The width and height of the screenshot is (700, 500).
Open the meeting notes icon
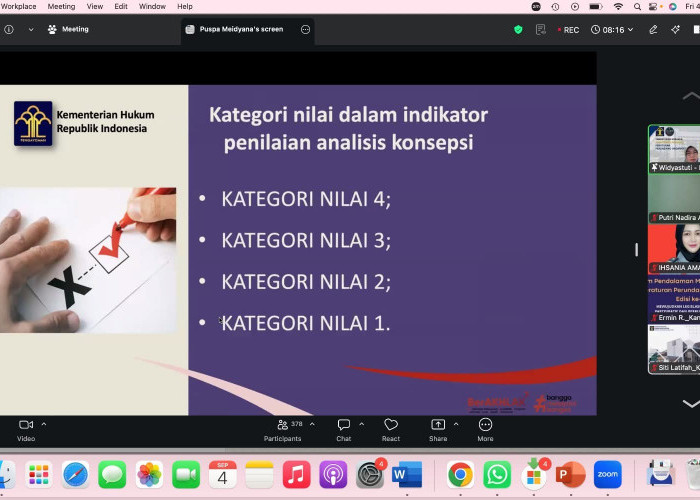(x=541, y=29)
